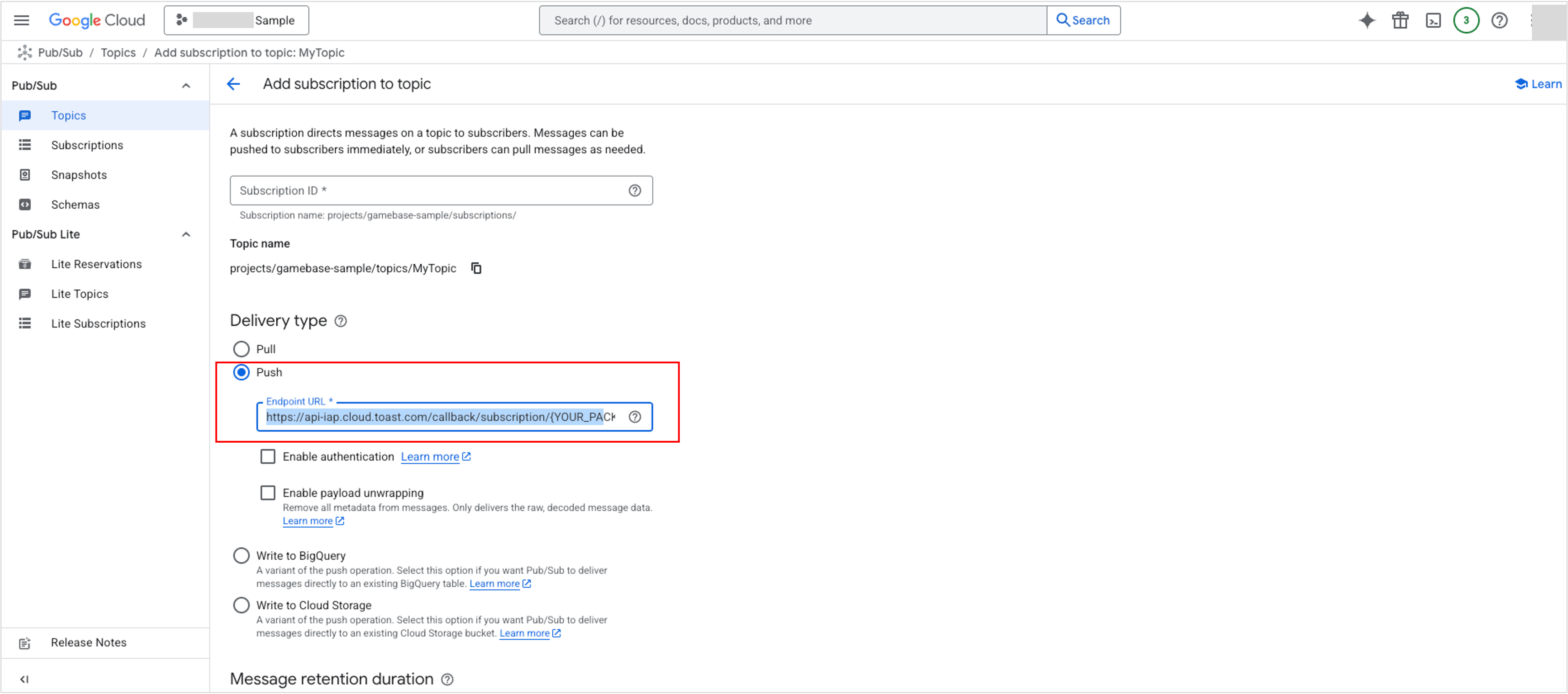This screenshot has width=1568, height=694.
Task: Open Lite Topics in the sidebar
Action: click(105, 294)
